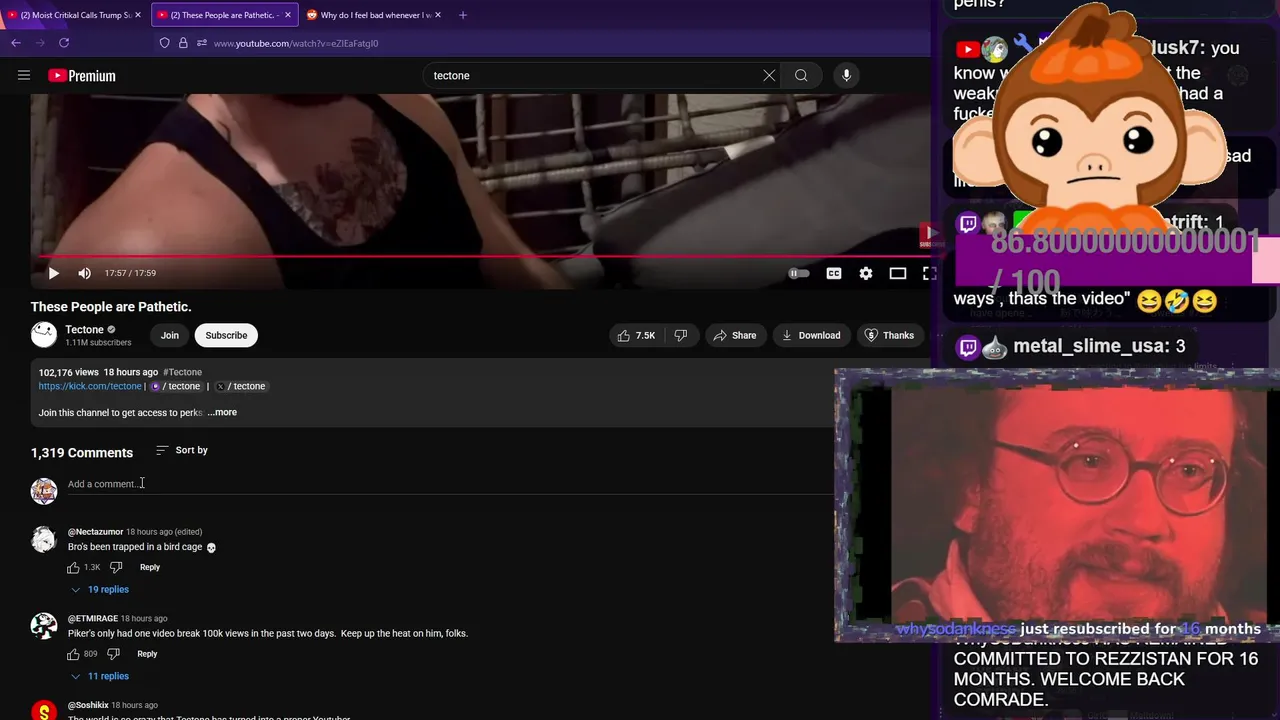Open the Twitch tectone link in the description
The height and width of the screenshot is (720, 1280).
click(176, 386)
